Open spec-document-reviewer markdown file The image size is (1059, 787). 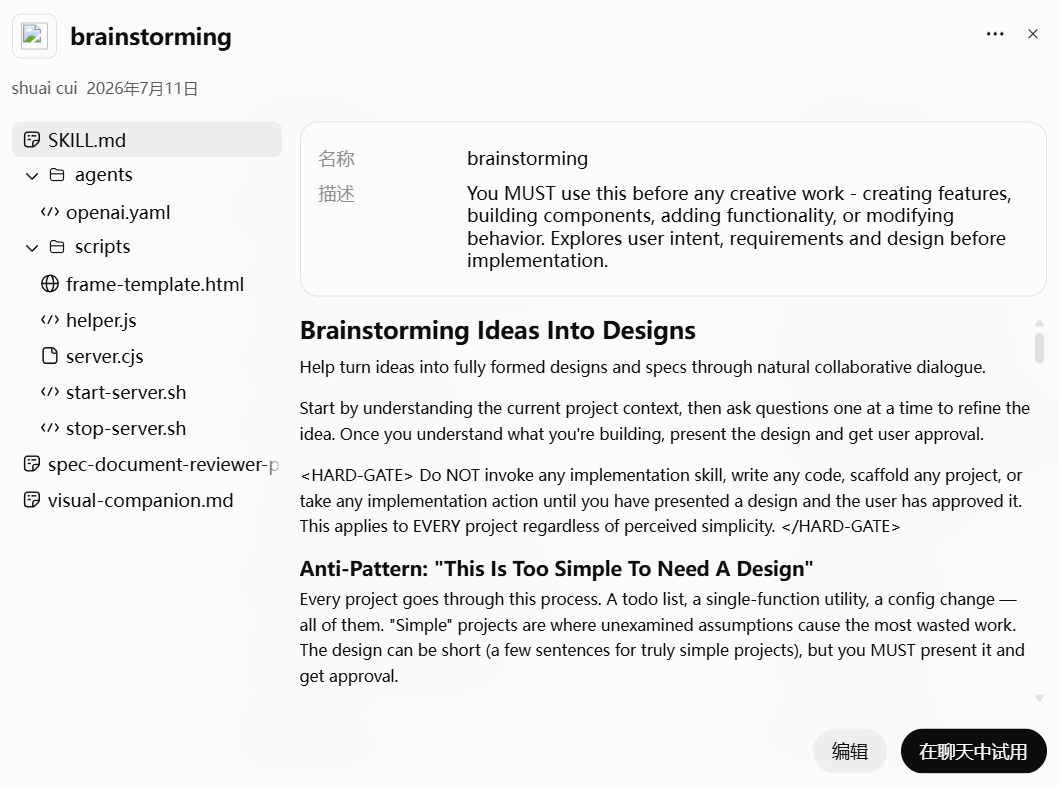coord(147,464)
